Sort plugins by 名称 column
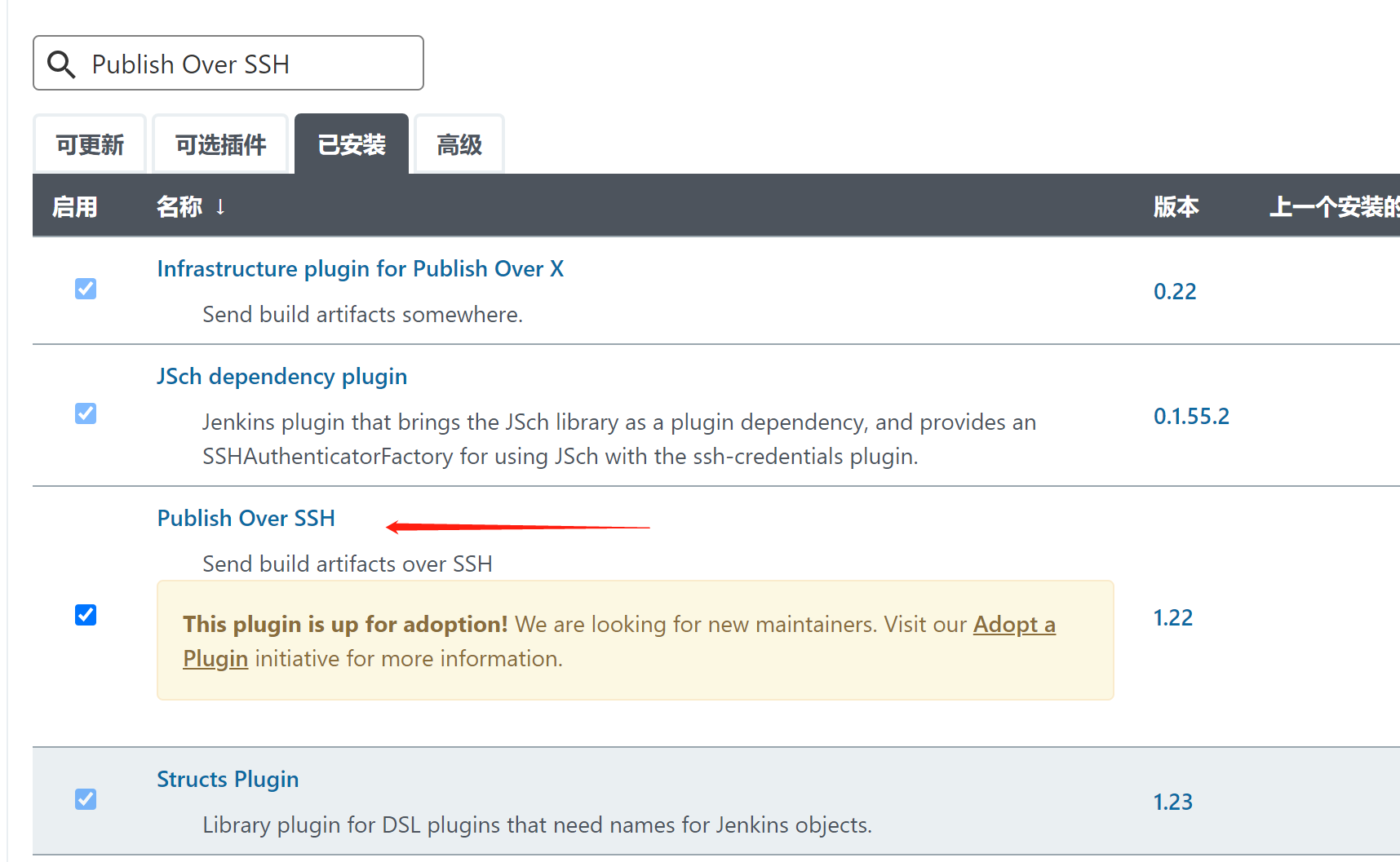The width and height of the screenshot is (1400, 862). point(179,206)
